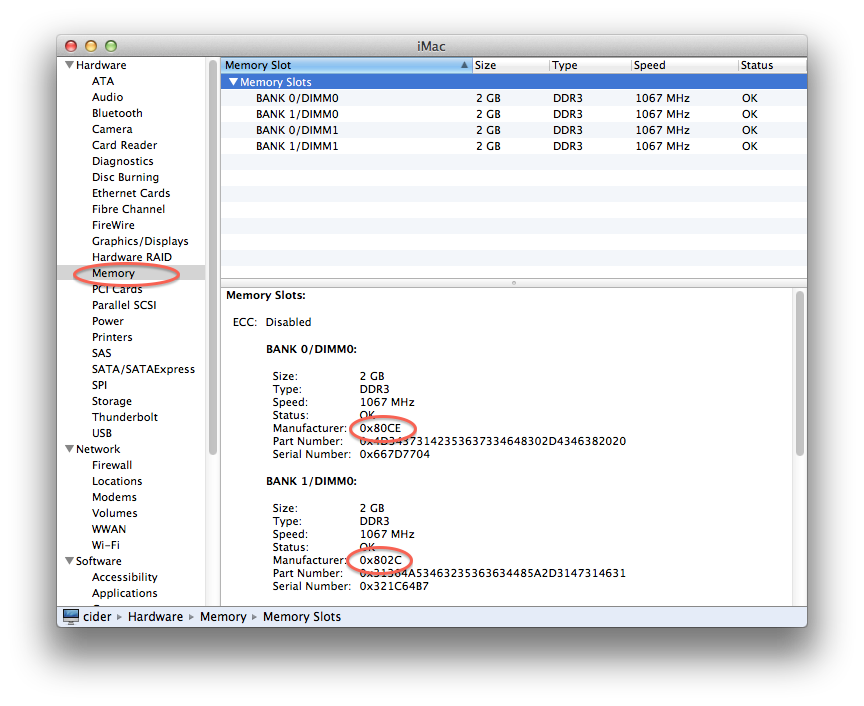Select the BANK 0/DIMM0 table row

tap(514, 98)
